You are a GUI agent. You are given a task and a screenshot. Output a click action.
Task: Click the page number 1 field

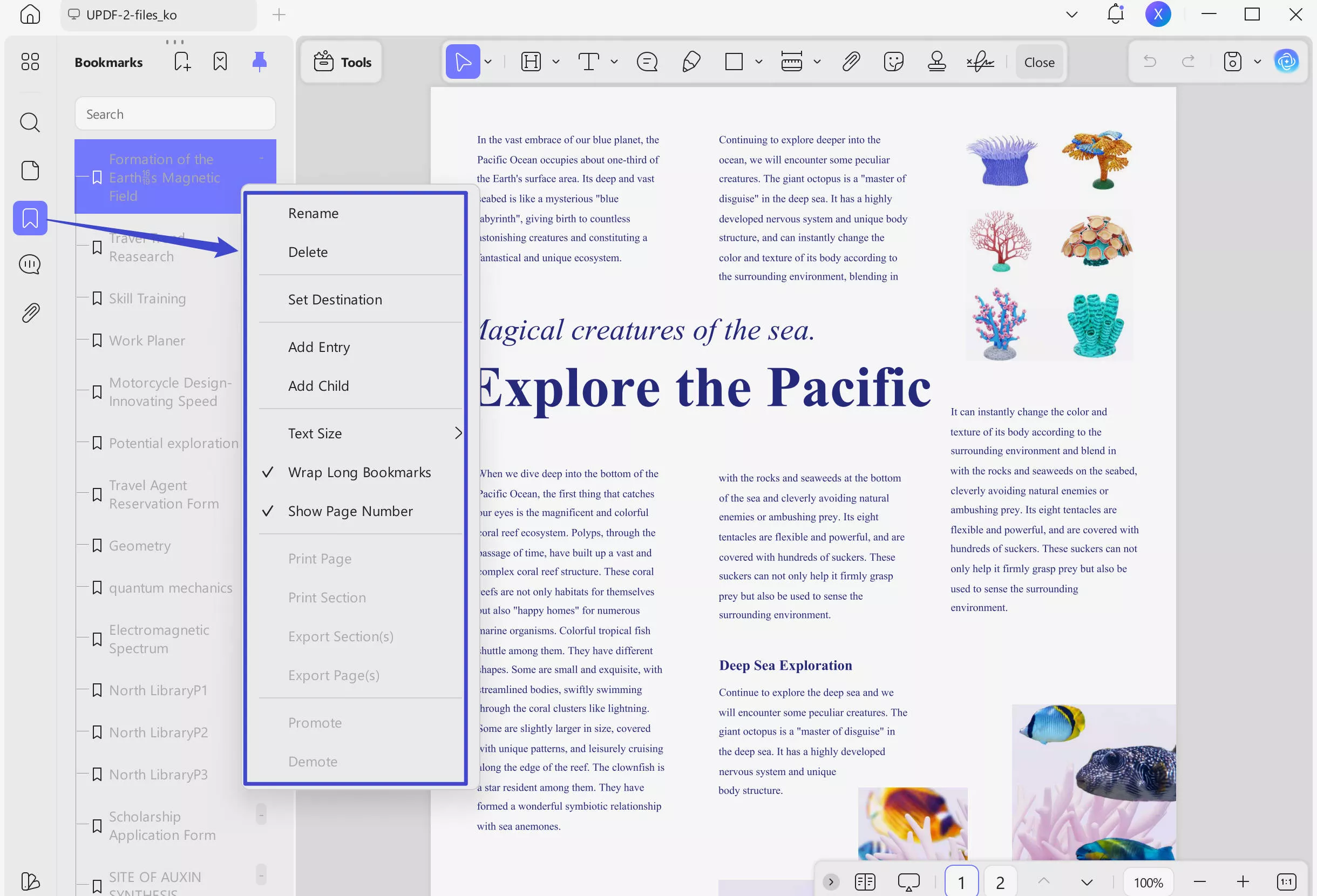click(961, 882)
